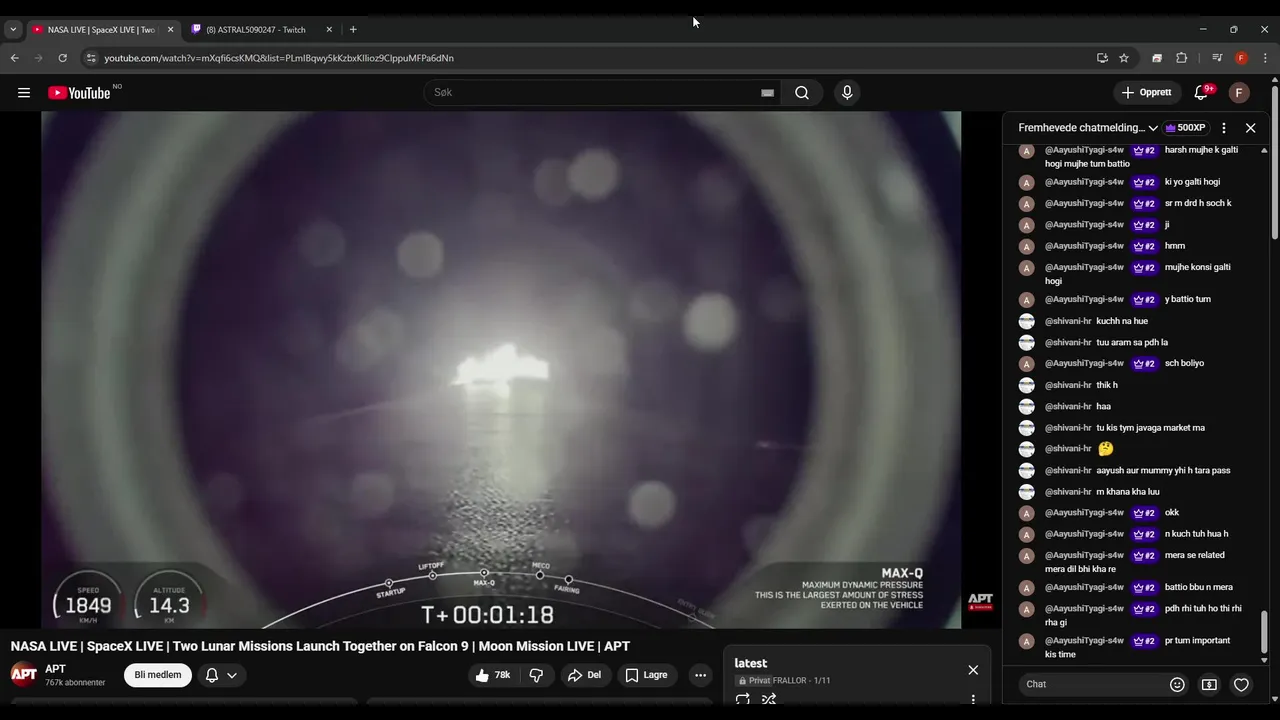This screenshot has width=1280, height=720.
Task: Send a heart reaction in chat
Action: [1241, 684]
